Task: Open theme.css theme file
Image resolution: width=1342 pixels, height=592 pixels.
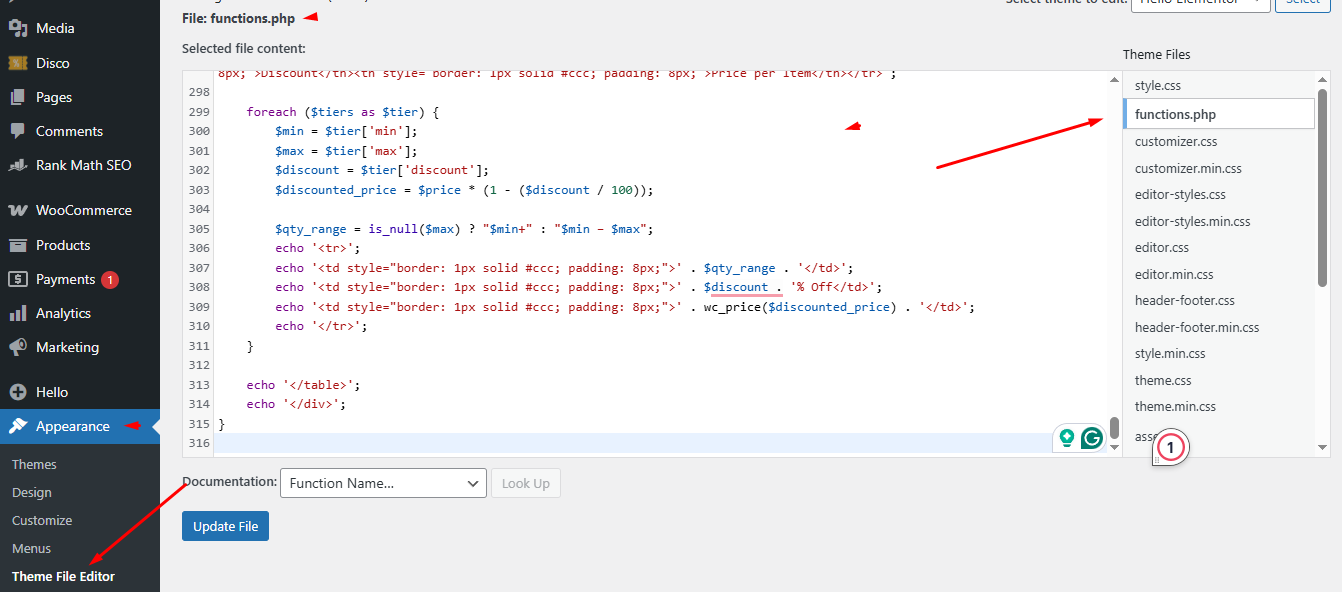Action: [x=1163, y=380]
